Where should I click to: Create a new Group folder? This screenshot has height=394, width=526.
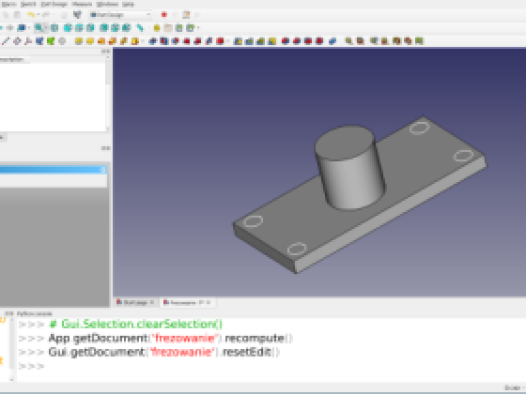(168, 28)
